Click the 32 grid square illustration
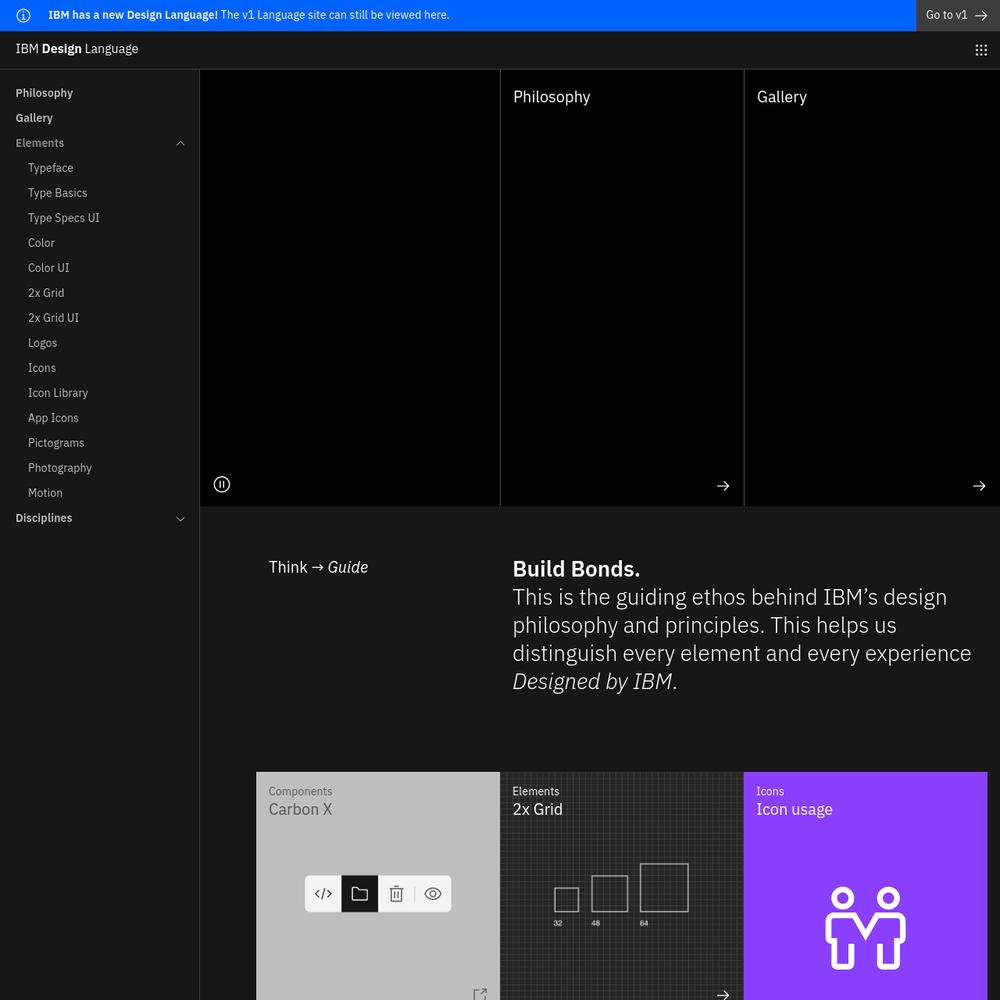This screenshot has width=1000, height=1000. click(x=566, y=900)
